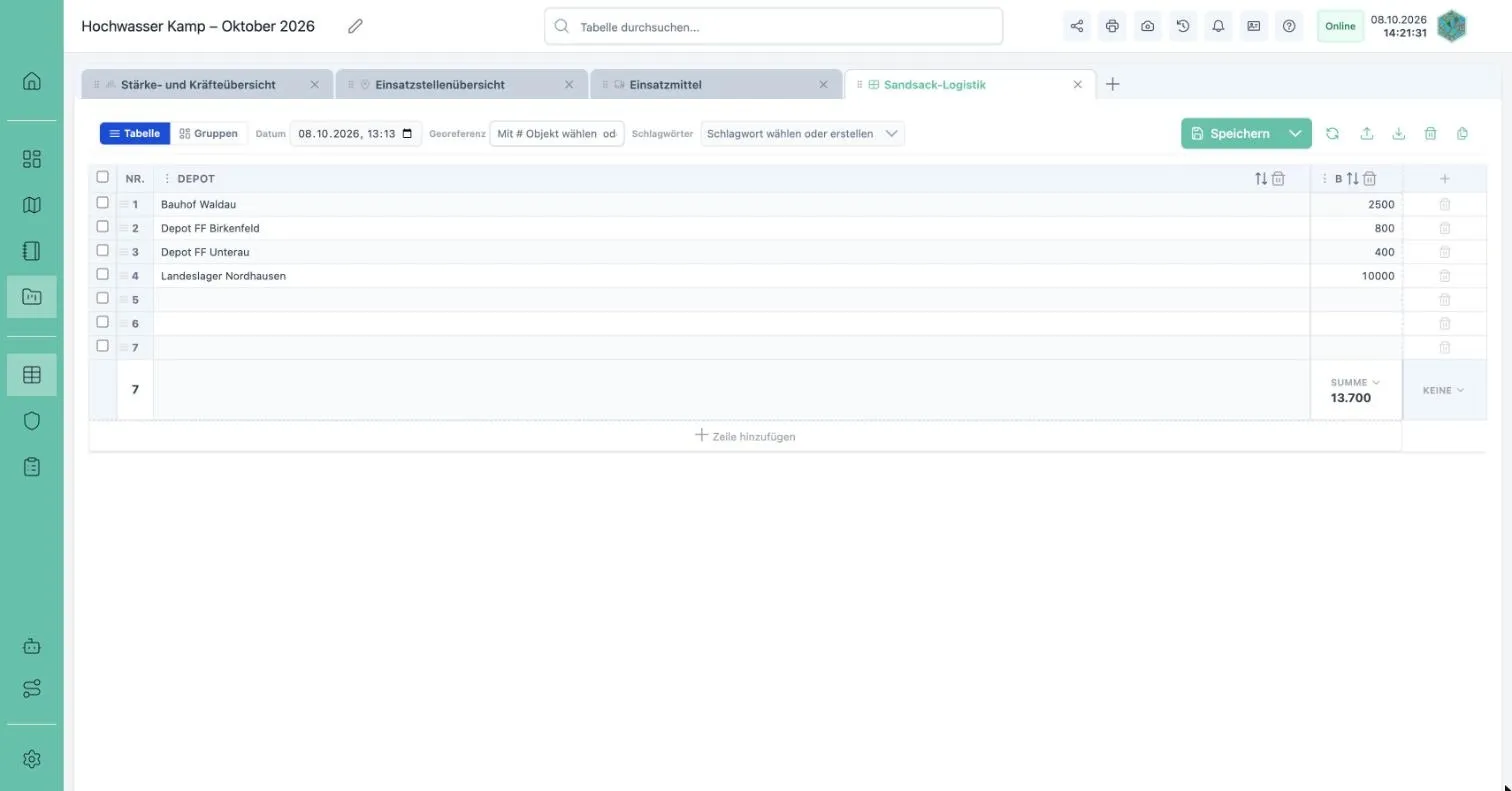The width and height of the screenshot is (1512, 791).
Task: Open the notebook icon in the sidebar
Action: [32, 251]
